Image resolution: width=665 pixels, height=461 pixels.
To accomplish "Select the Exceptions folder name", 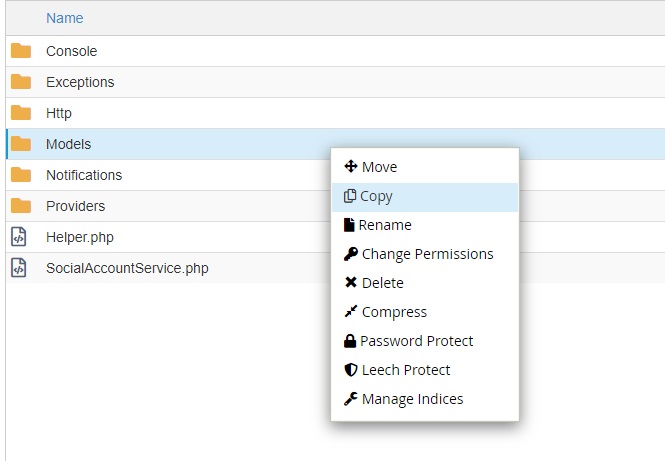I will (80, 82).
